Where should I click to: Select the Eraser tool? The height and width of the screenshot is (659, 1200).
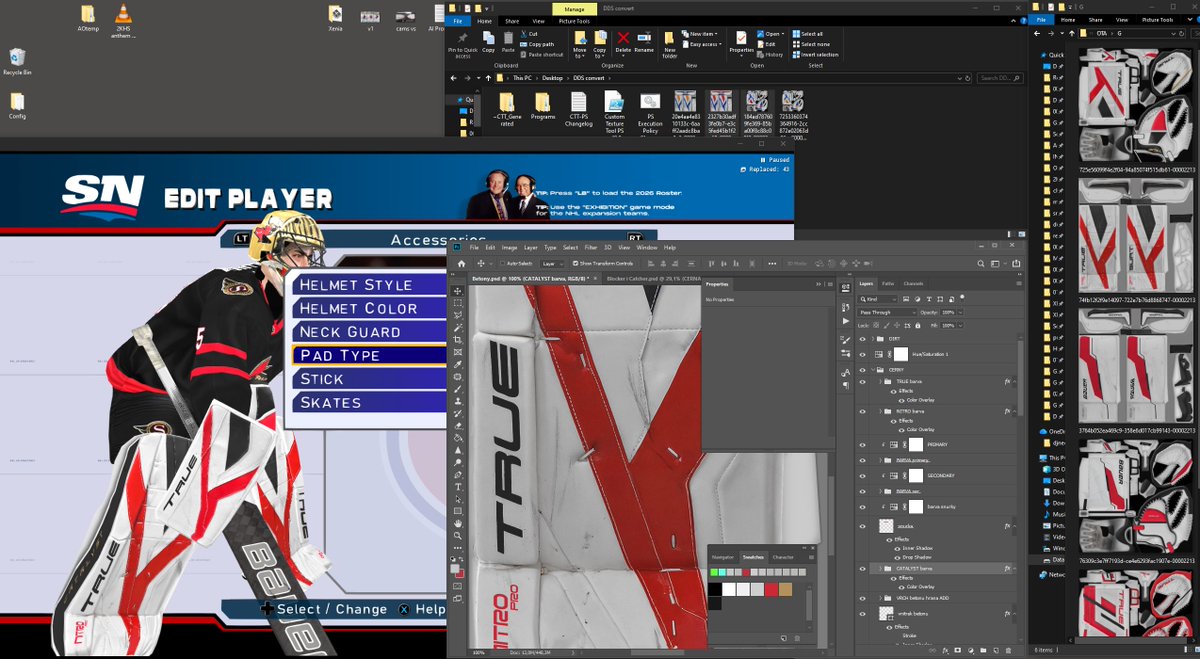pos(458,426)
